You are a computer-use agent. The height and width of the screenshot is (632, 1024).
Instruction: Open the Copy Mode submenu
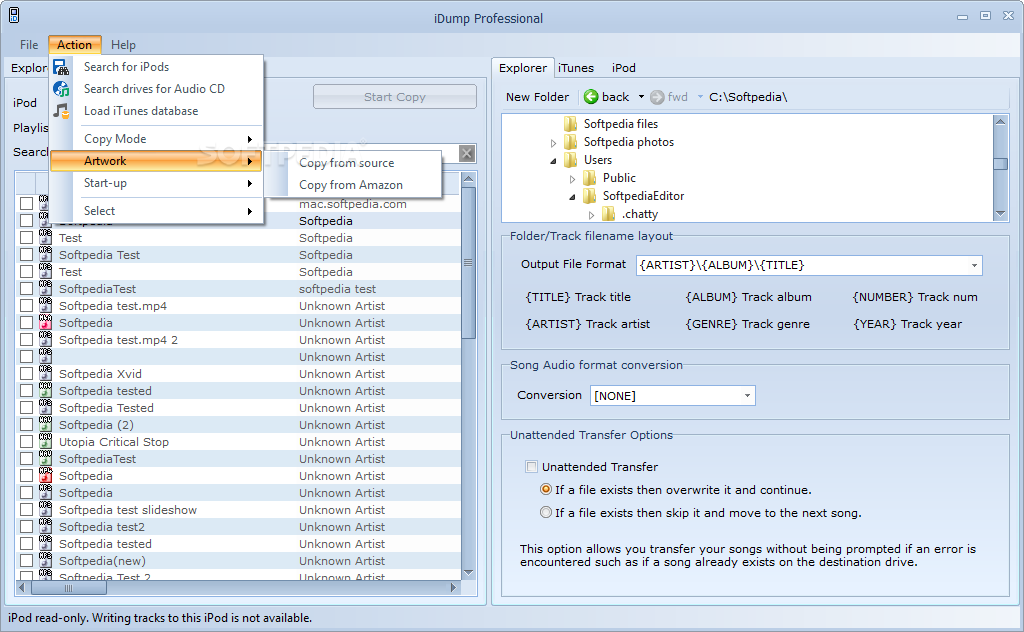157,138
